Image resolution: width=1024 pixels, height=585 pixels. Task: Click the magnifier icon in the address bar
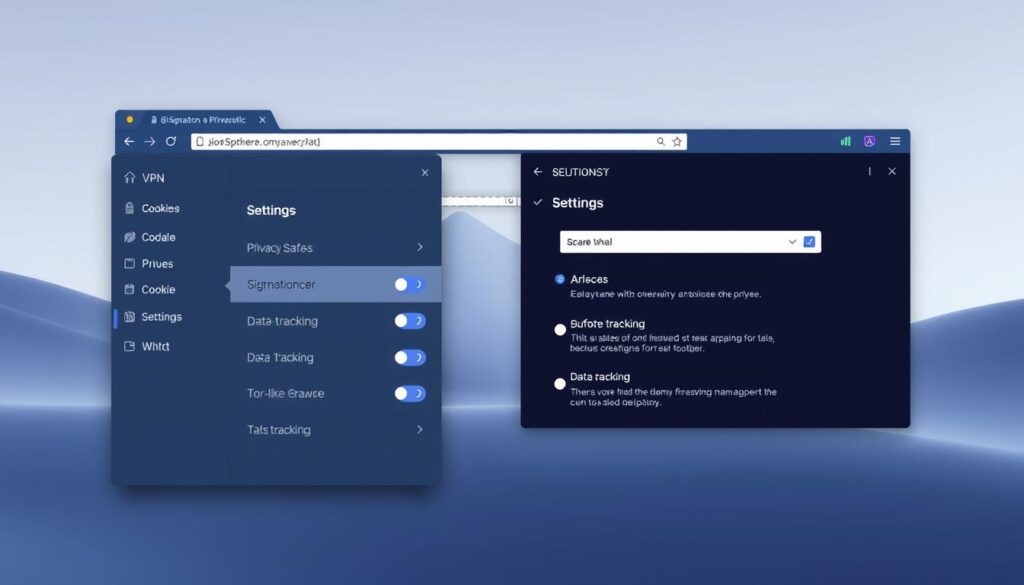661,142
